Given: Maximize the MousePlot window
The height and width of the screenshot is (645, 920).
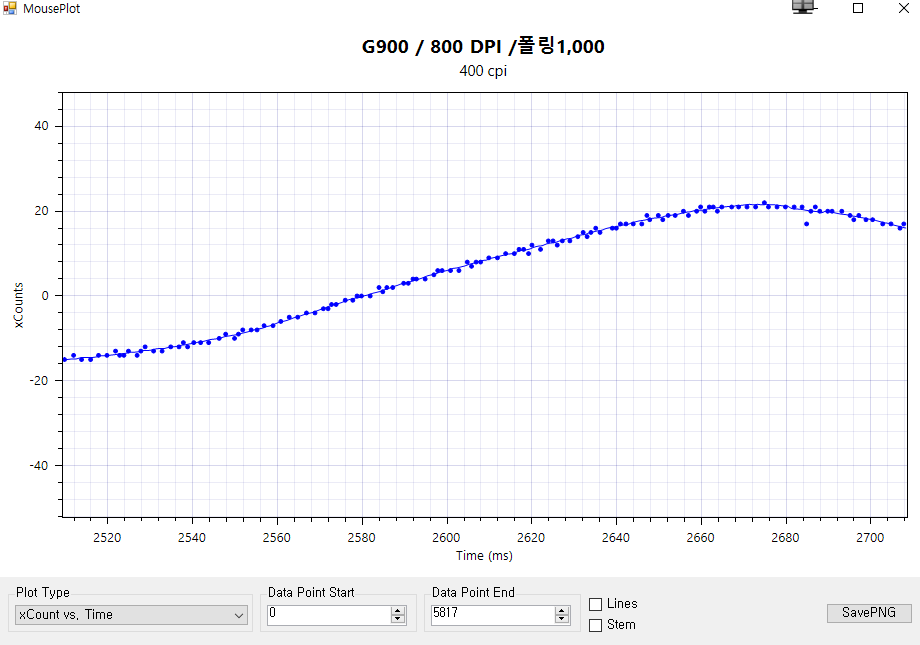Looking at the screenshot, I should pos(857,8).
